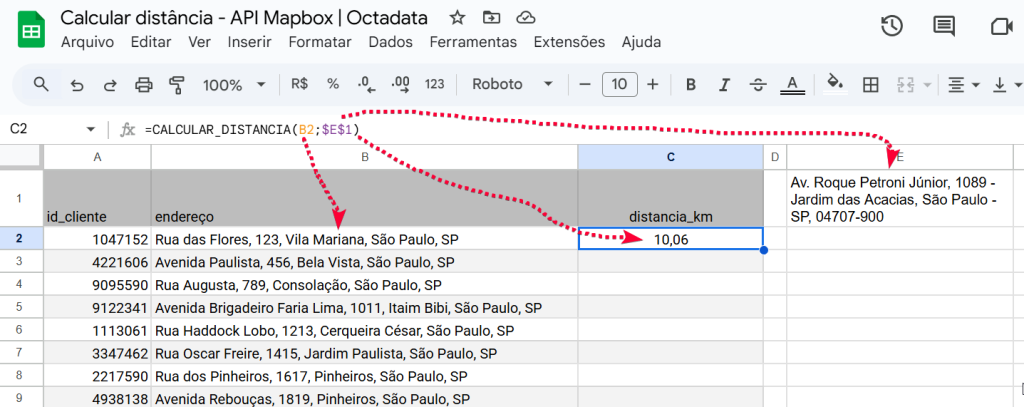Screen dimensions: 1024x407
Task: Click the Name Box showing C2
Action: pos(46,129)
